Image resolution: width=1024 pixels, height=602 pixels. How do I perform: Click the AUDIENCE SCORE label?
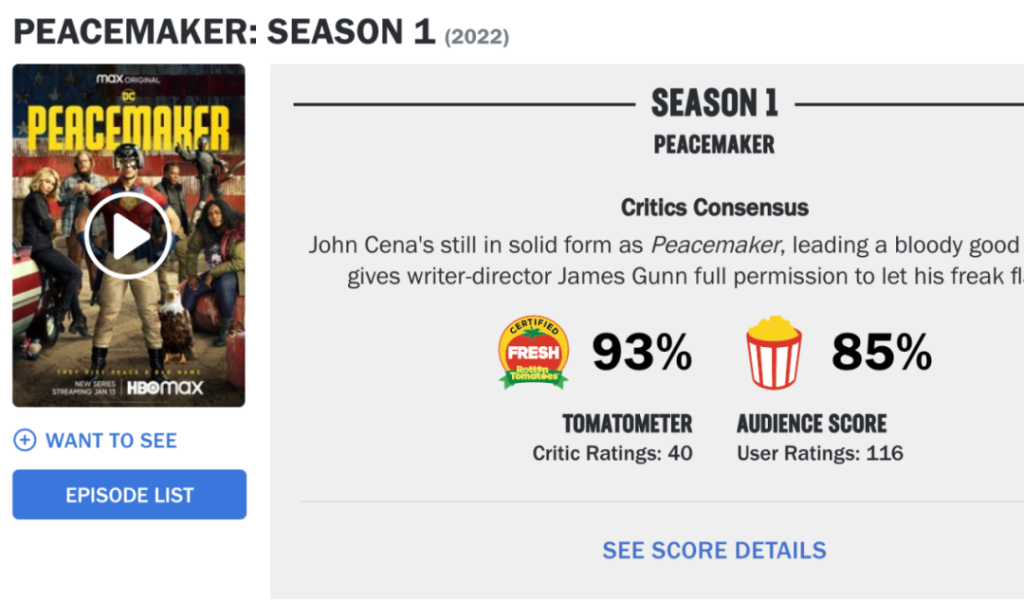tap(812, 423)
